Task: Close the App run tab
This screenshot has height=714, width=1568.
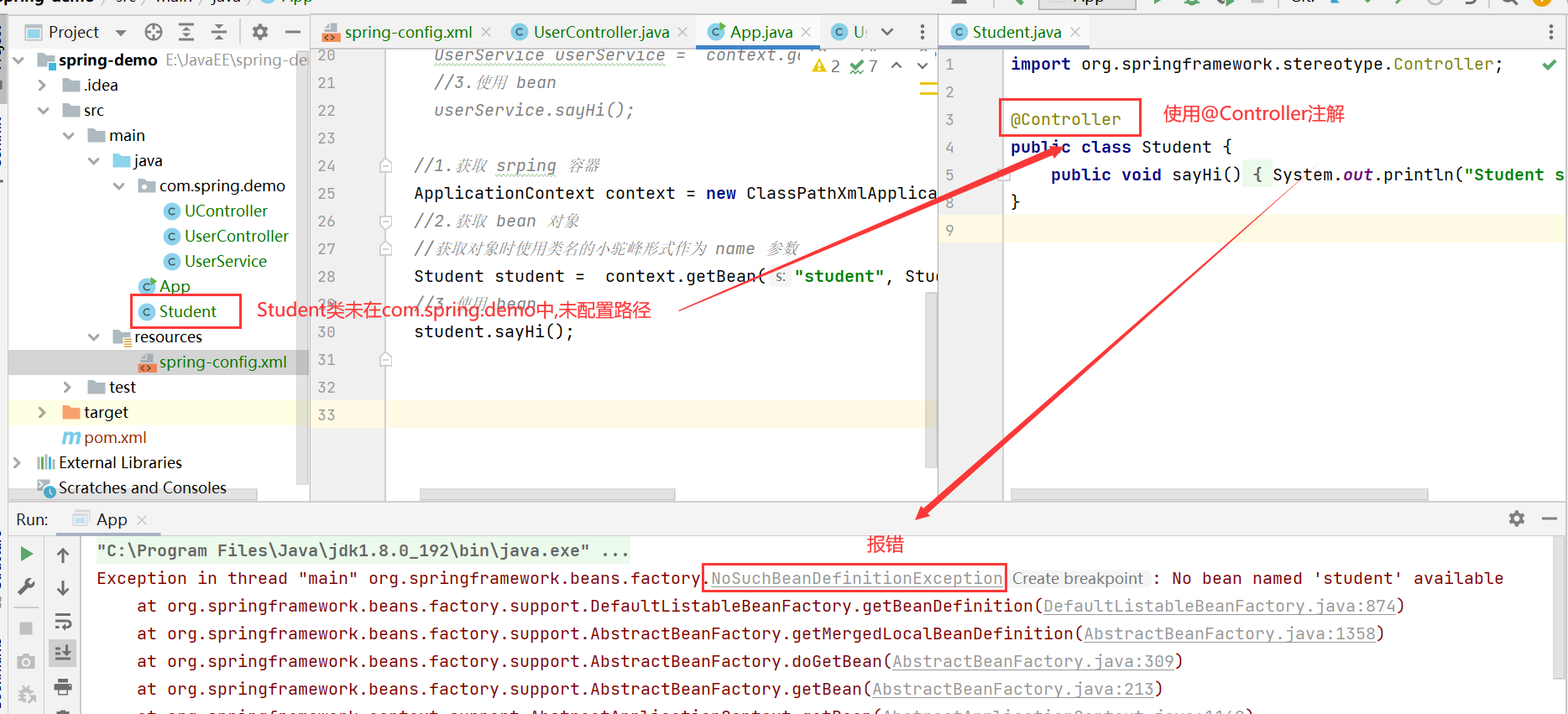Action: point(142,520)
